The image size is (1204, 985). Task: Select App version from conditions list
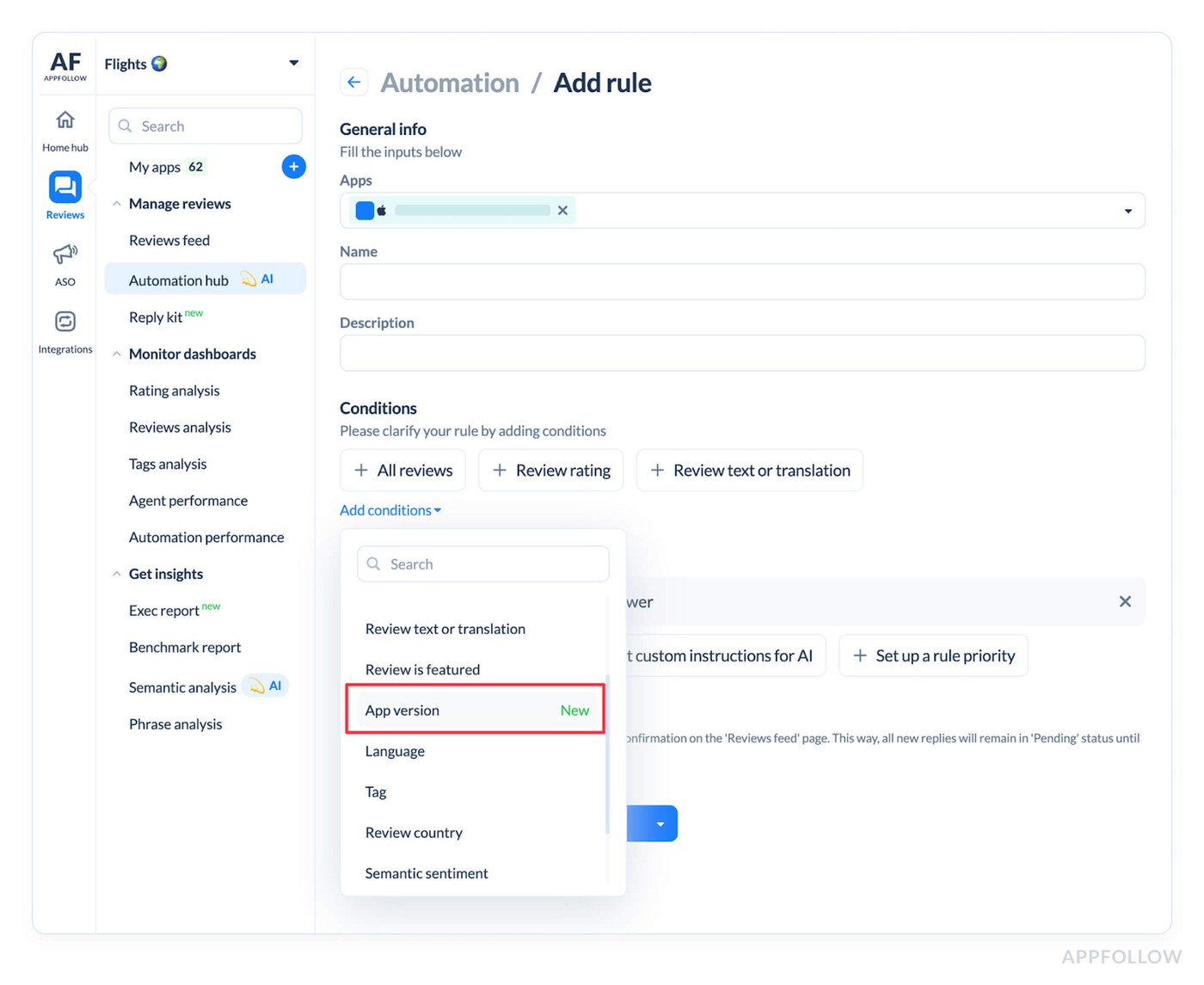coord(475,711)
